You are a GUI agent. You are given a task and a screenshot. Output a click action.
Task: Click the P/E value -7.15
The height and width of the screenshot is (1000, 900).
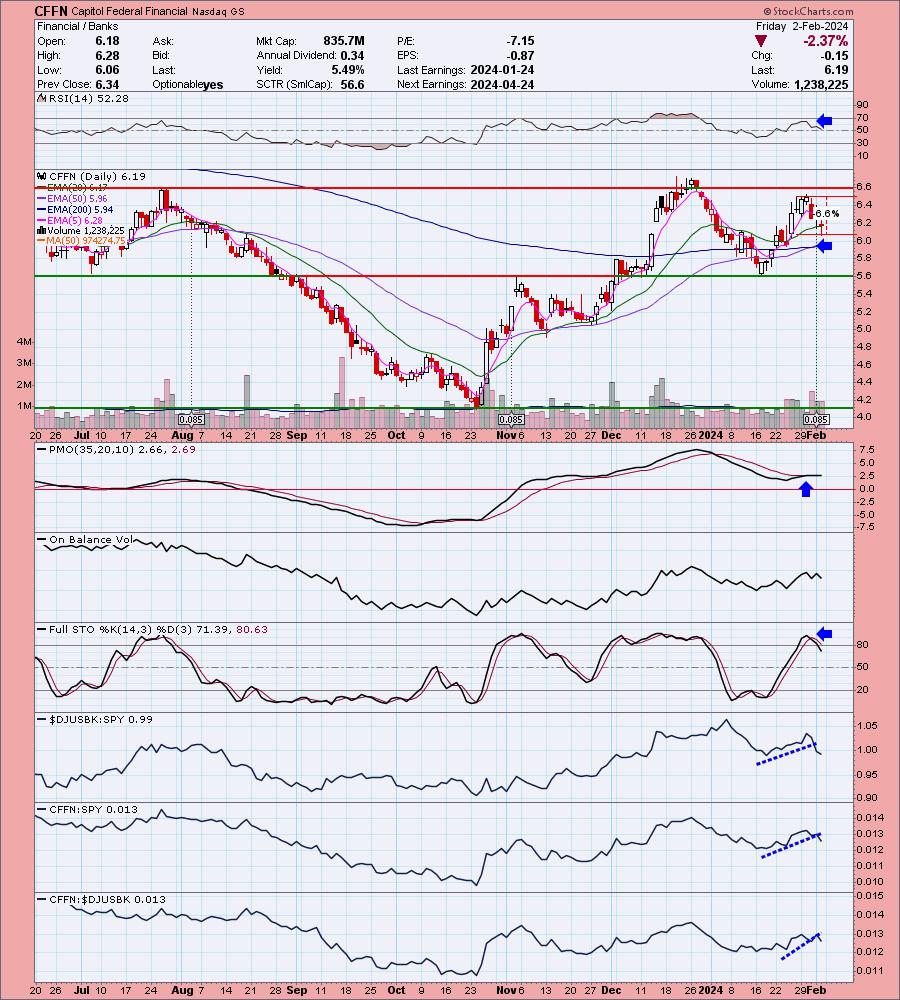pos(520,41)
